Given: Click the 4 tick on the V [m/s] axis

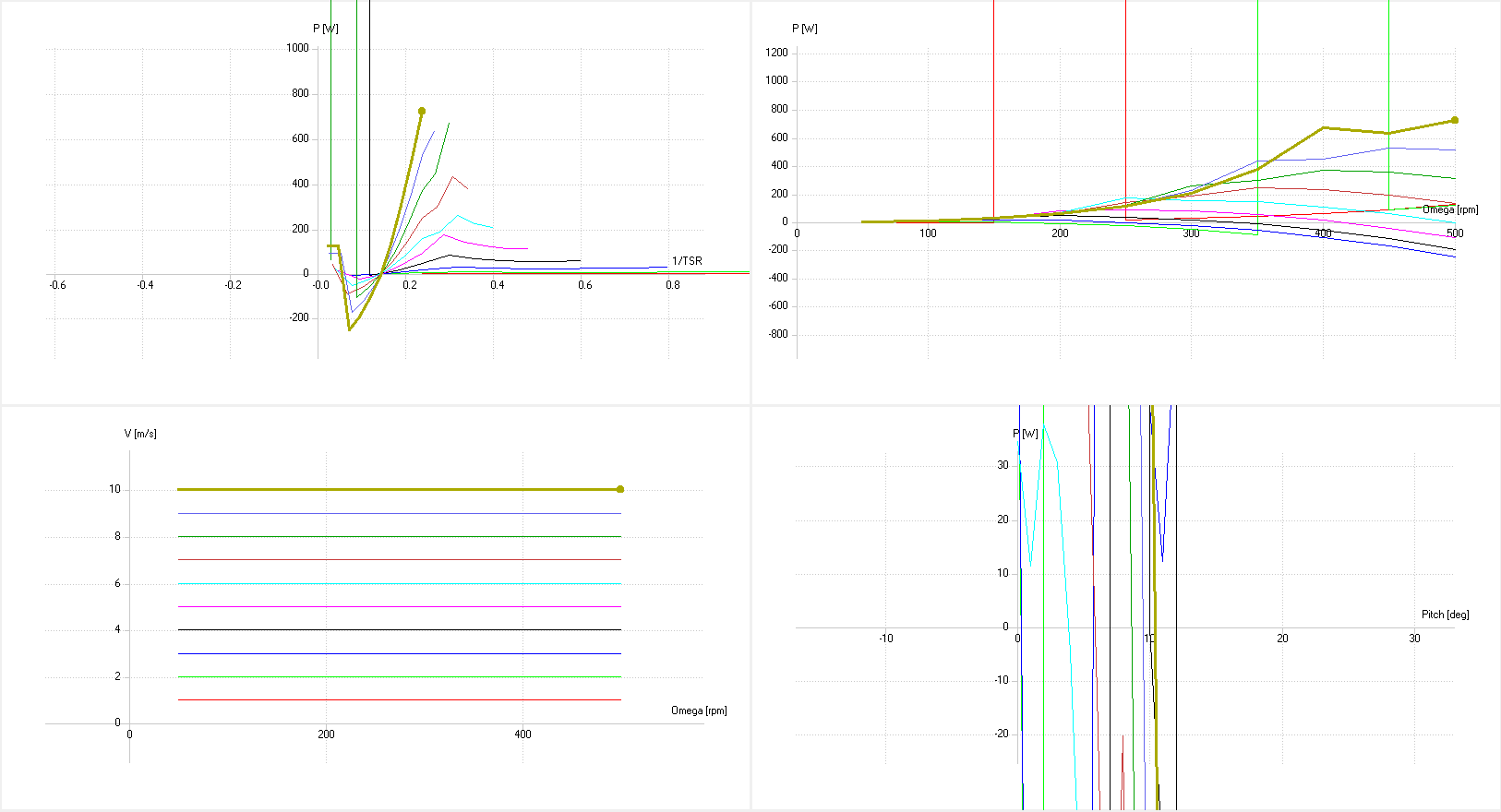Looking at the screenshot, I should pos(117,629).
